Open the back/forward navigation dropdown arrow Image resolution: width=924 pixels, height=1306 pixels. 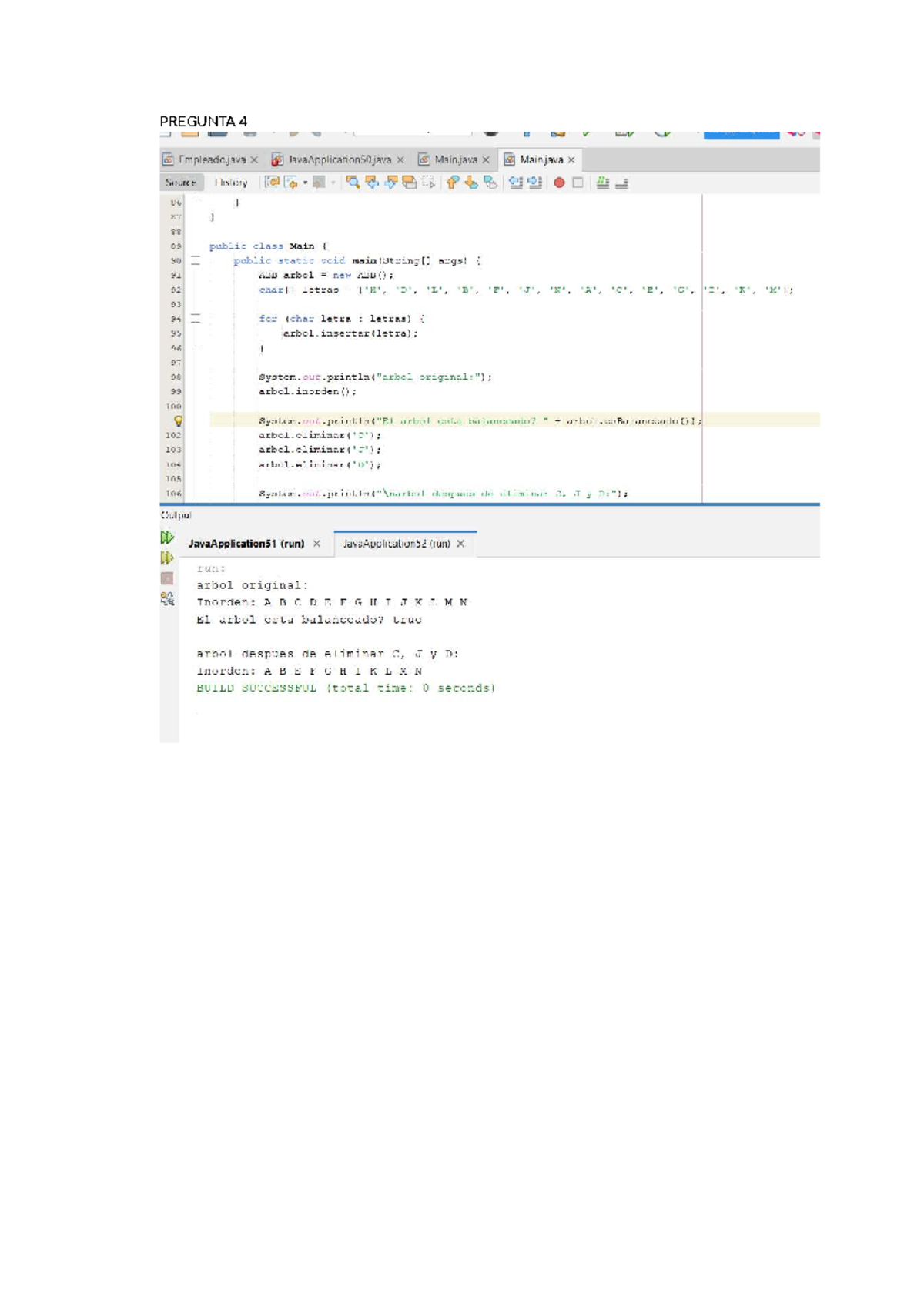point(305,183)
